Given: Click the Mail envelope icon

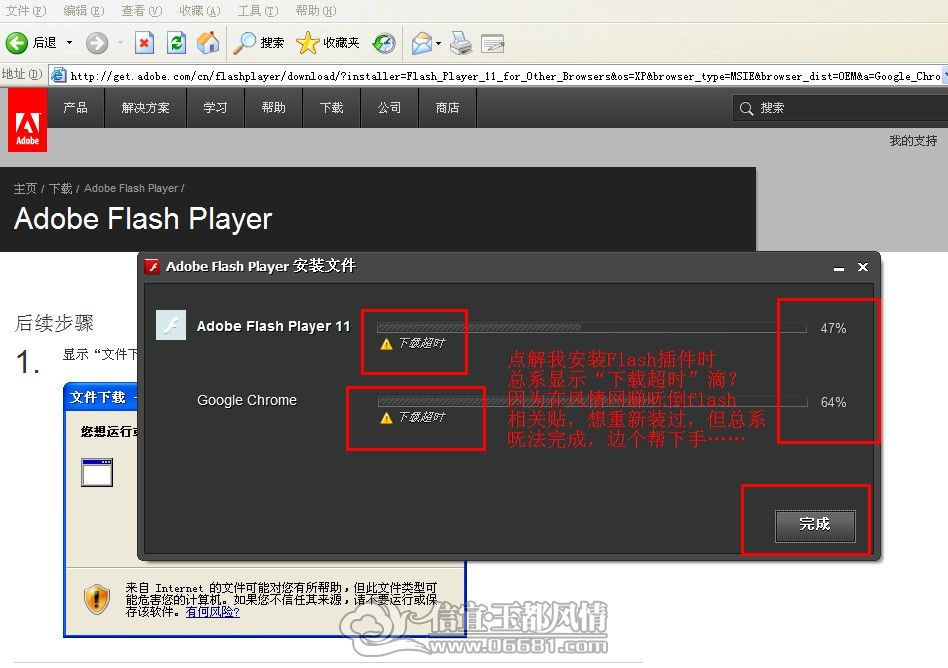Looking at the screenshot, I should 421,43.
